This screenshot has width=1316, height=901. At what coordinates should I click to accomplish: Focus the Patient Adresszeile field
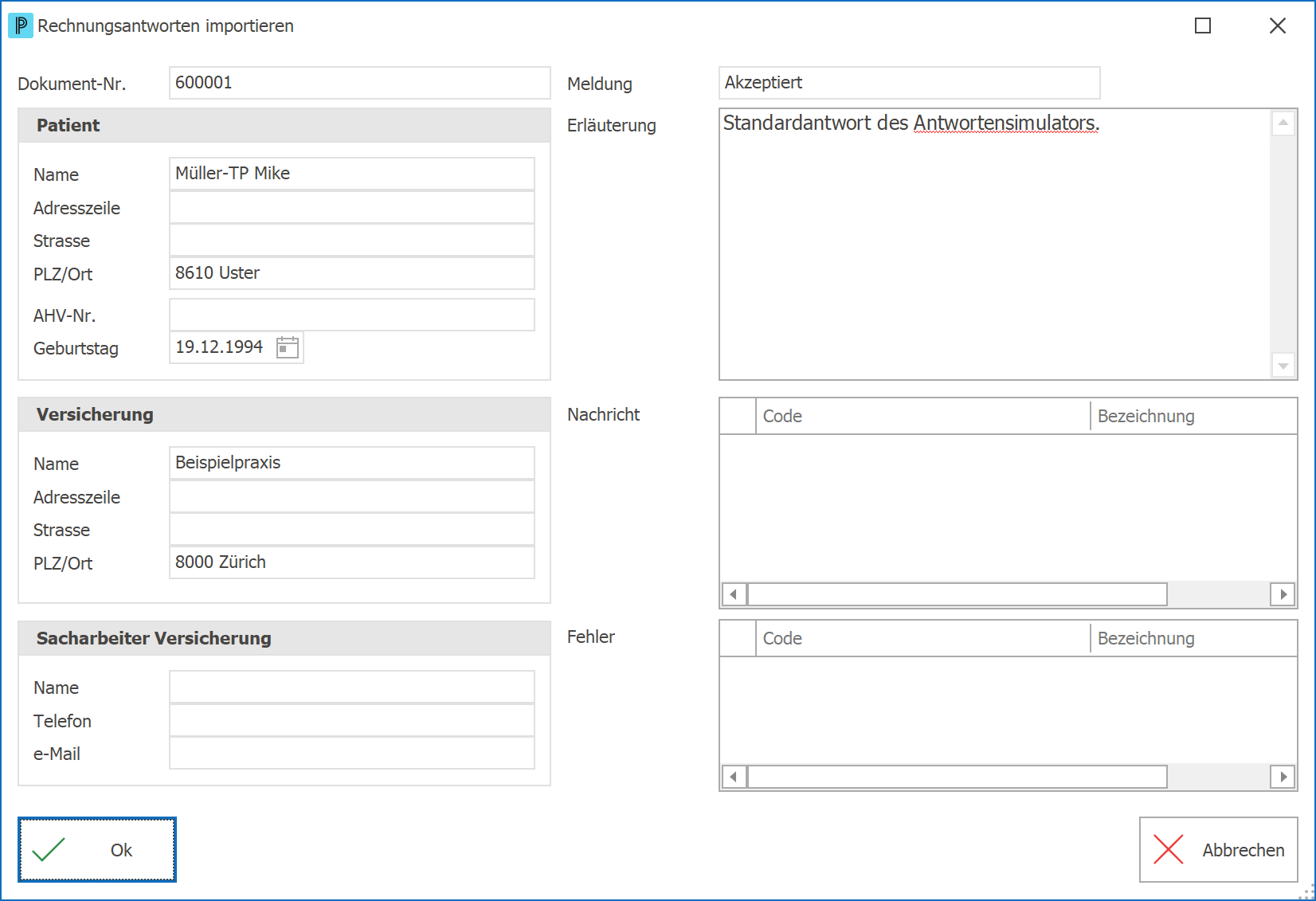pos(352,207)
